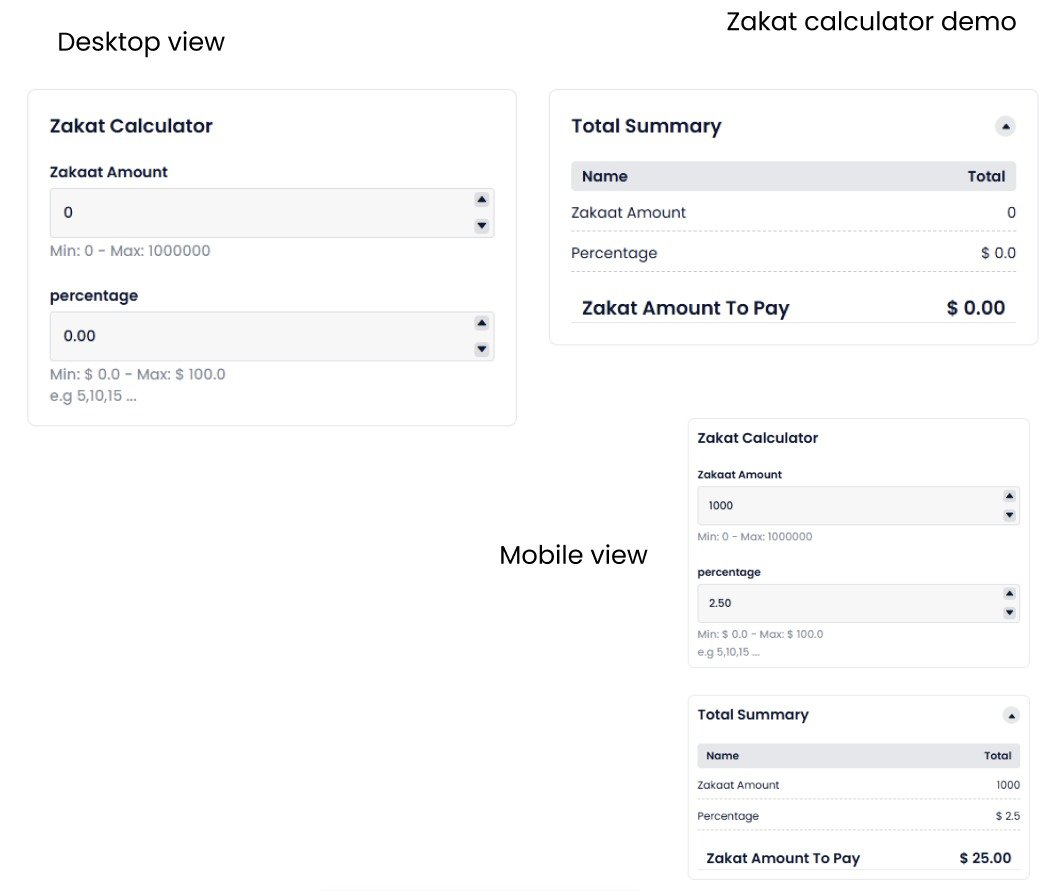Focus the desktop percentage field showing 0.00
This screenshot has height=891, width=1047.
[260, 336]
